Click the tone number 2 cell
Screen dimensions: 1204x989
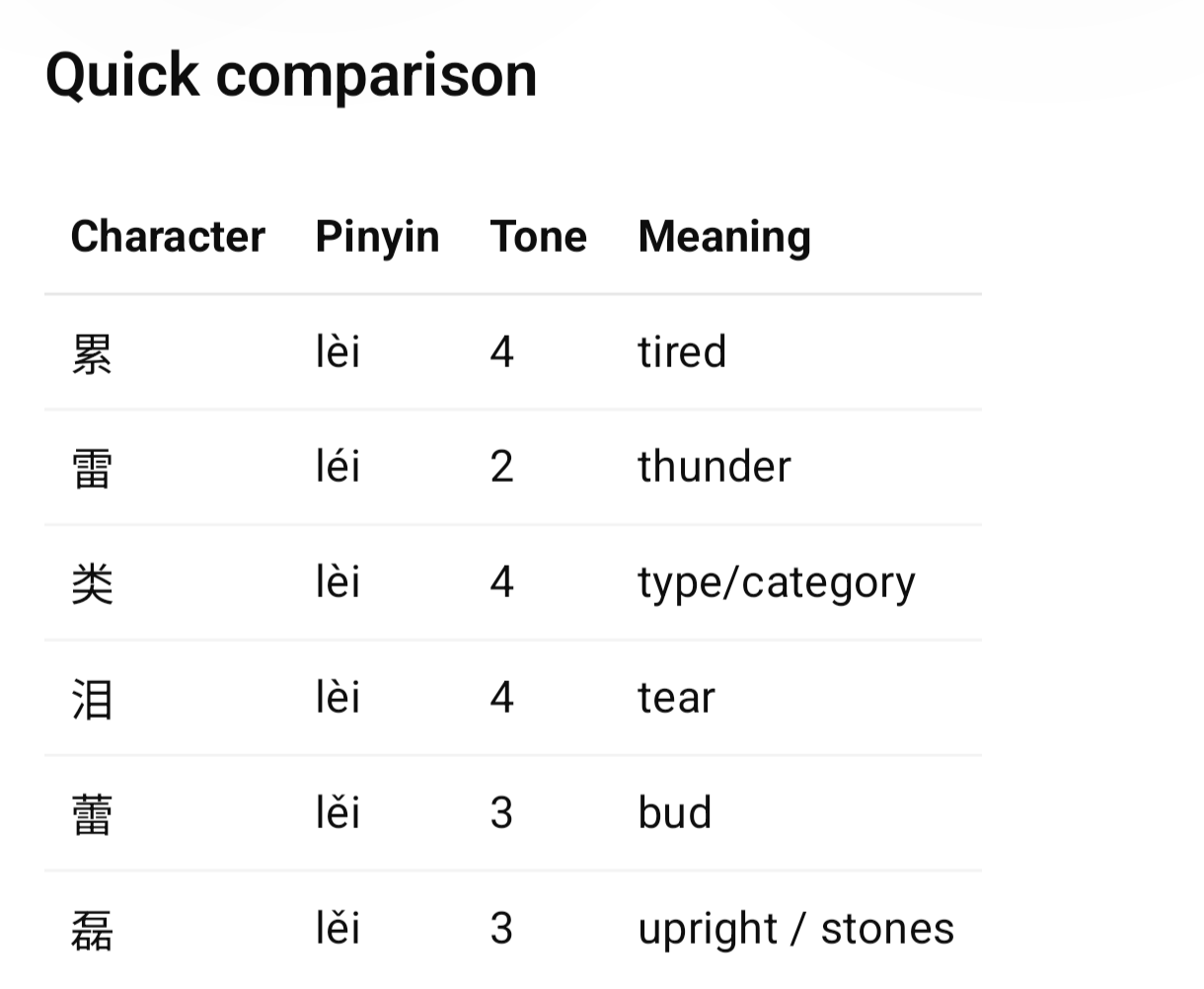(501, 467)
